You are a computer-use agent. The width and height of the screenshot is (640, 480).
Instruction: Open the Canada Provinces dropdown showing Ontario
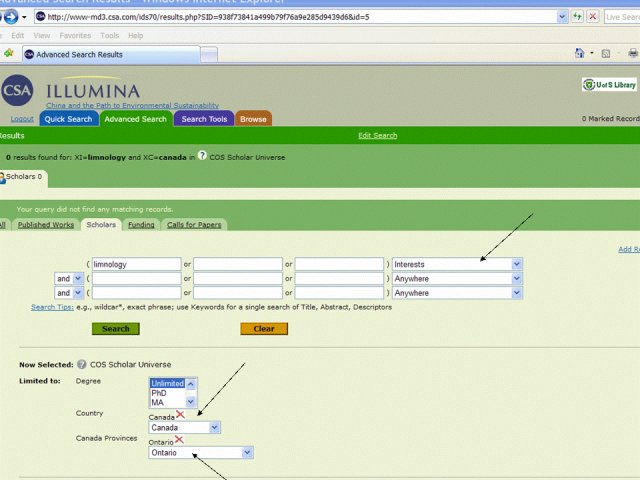(x=247, y=452)
